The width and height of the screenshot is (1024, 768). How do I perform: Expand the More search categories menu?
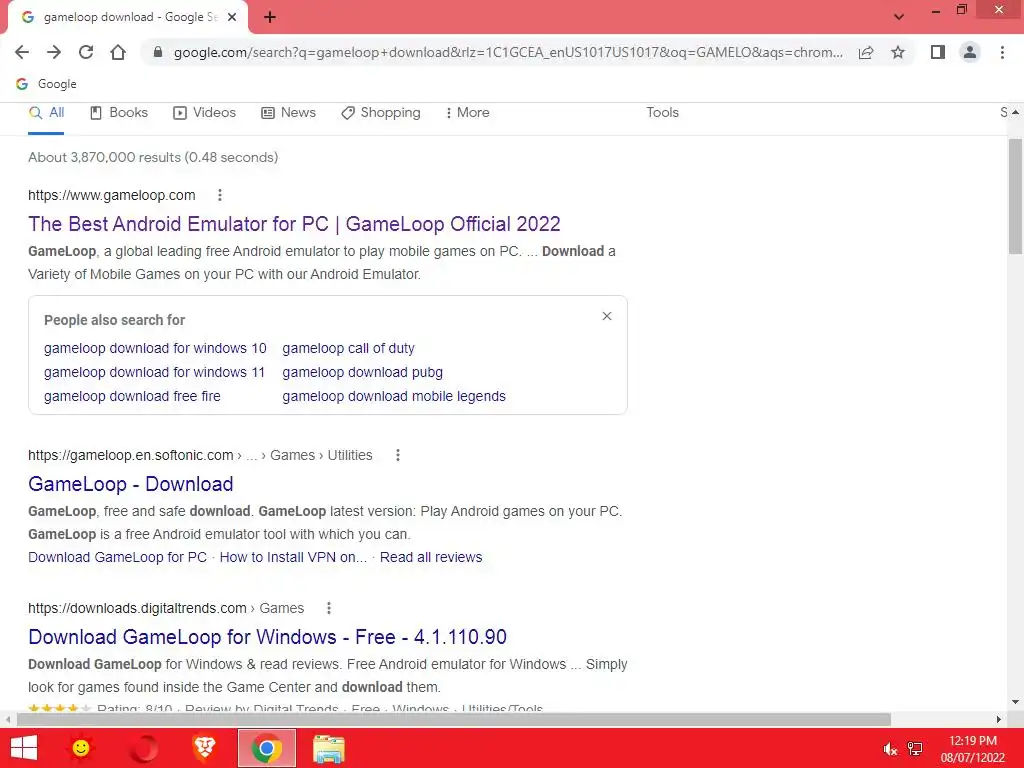tap(468, 112)
